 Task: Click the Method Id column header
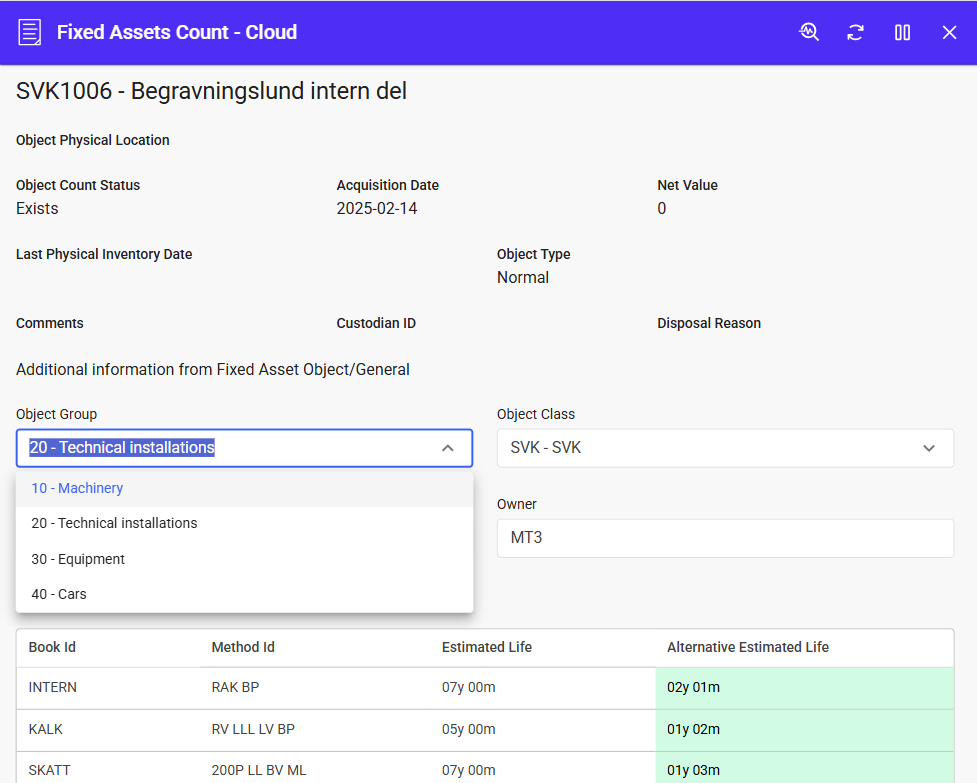[243, 647]
